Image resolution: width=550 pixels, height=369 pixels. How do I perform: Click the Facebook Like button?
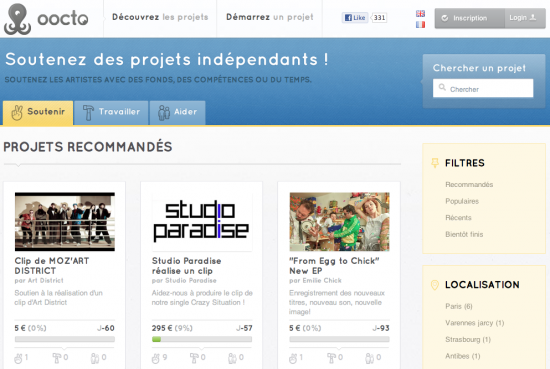[x=355, y=18]
